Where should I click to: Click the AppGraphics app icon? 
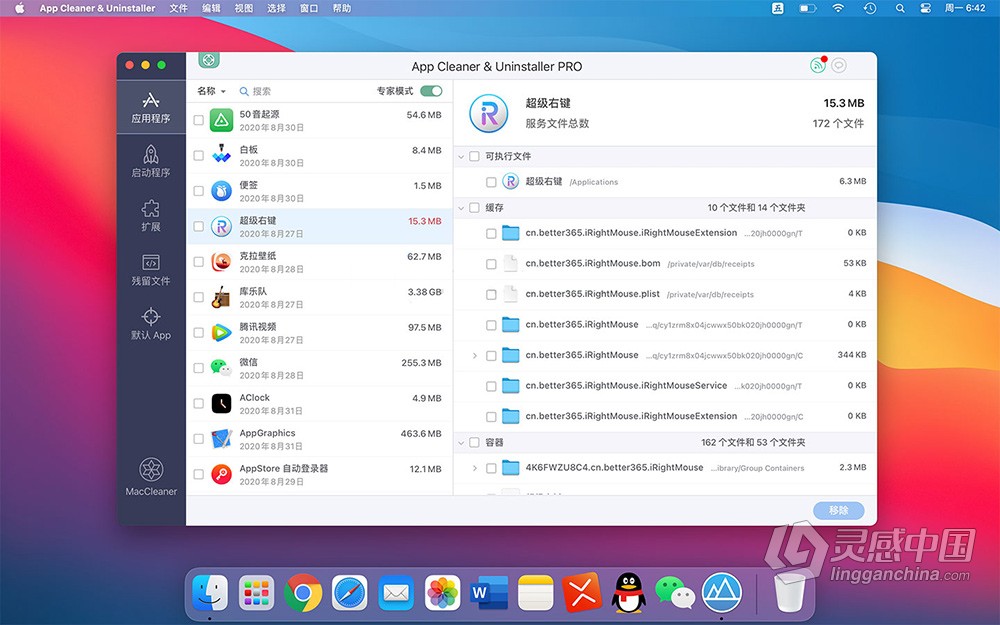221,439
